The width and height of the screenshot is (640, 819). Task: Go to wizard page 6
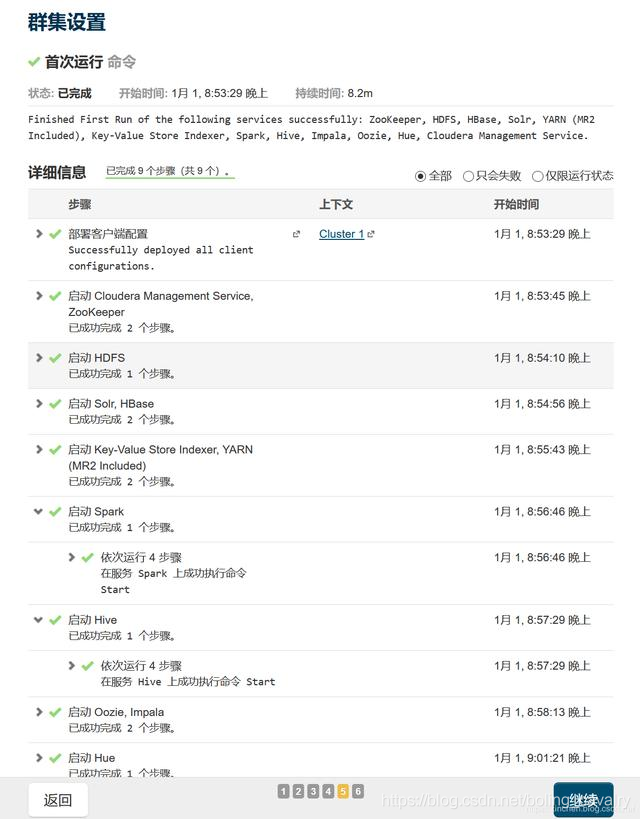(x=357, y=791)
